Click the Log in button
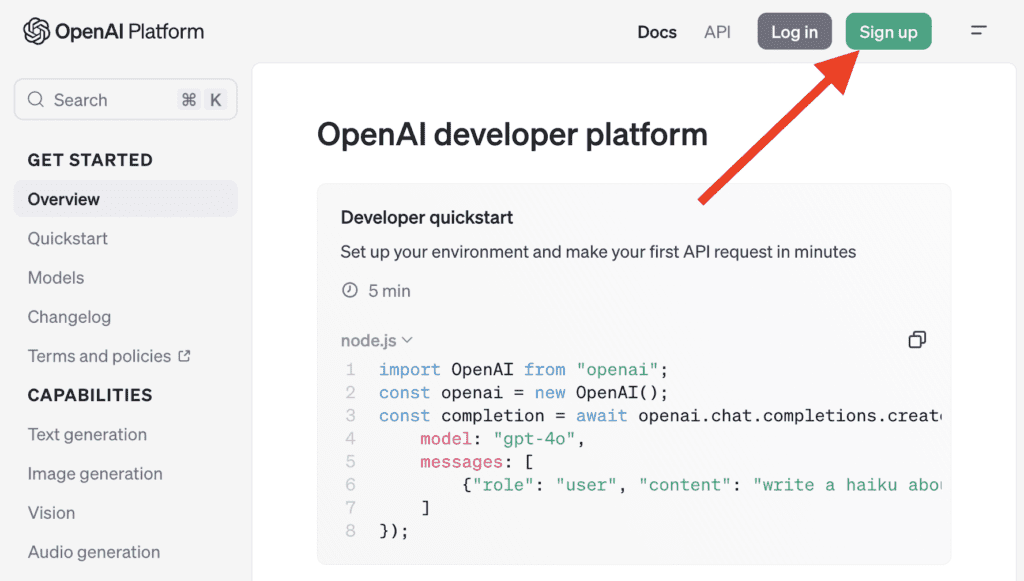The width and height of the screenshot is (1024, 581). (794, 31)
